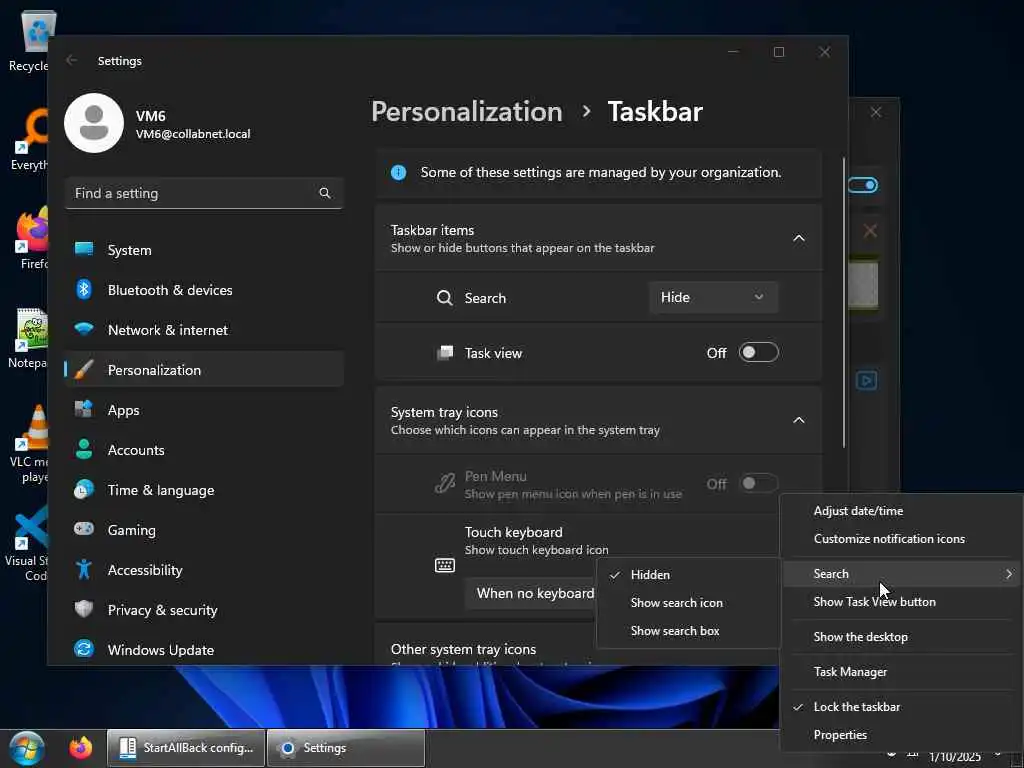Click the taskbar clock date 1/10/2025

click(x=954, y=758)
